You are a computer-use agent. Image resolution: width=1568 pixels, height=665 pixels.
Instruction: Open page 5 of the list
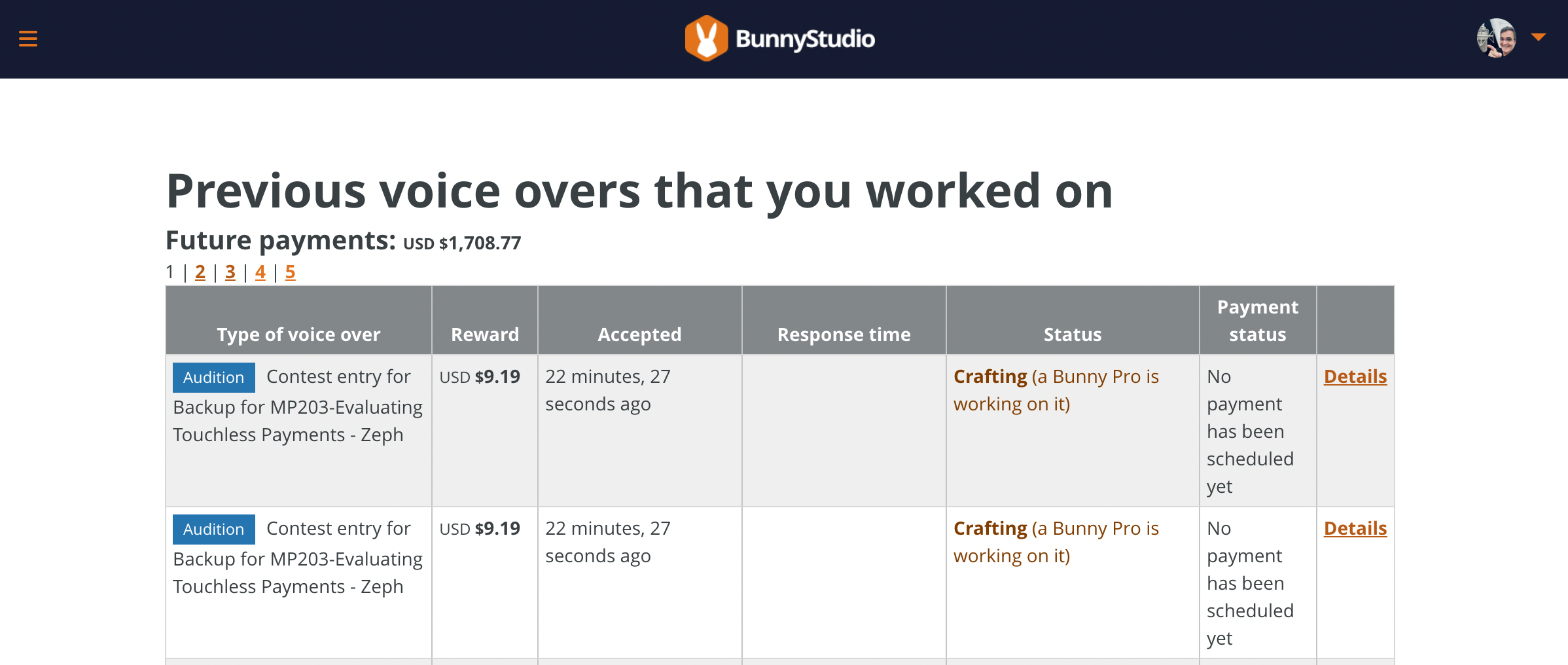pos(291,272)
